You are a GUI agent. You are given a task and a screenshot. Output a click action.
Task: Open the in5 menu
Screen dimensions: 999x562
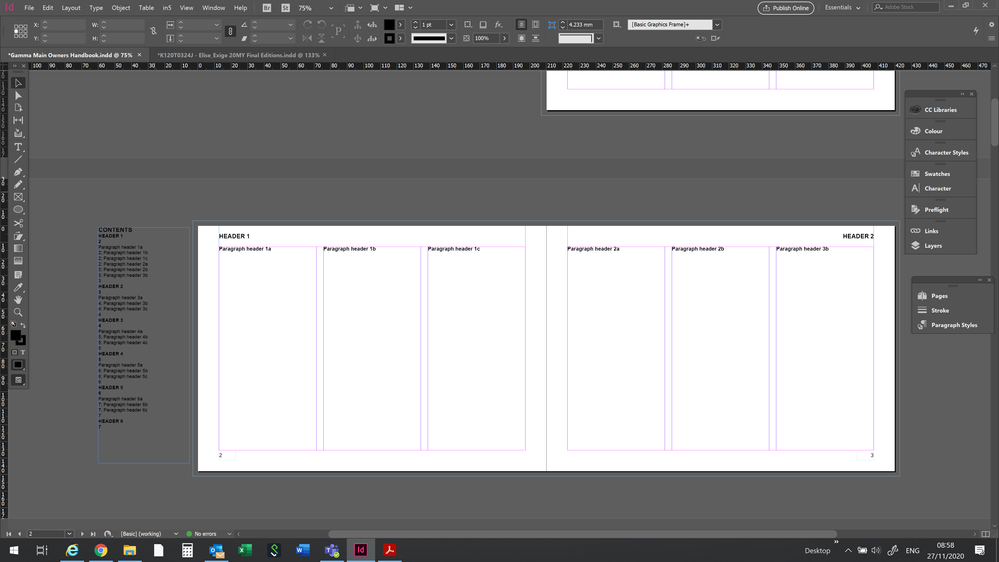pos(167,8)
